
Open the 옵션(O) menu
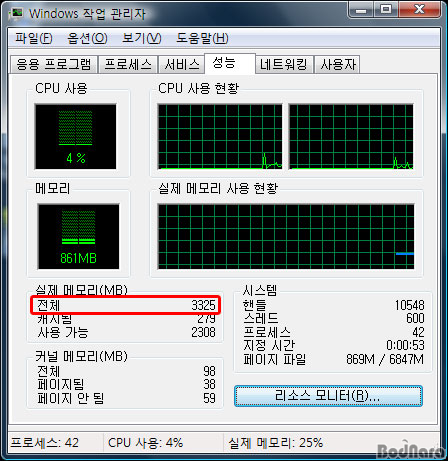pyautogui.click(x=87, y=38)
